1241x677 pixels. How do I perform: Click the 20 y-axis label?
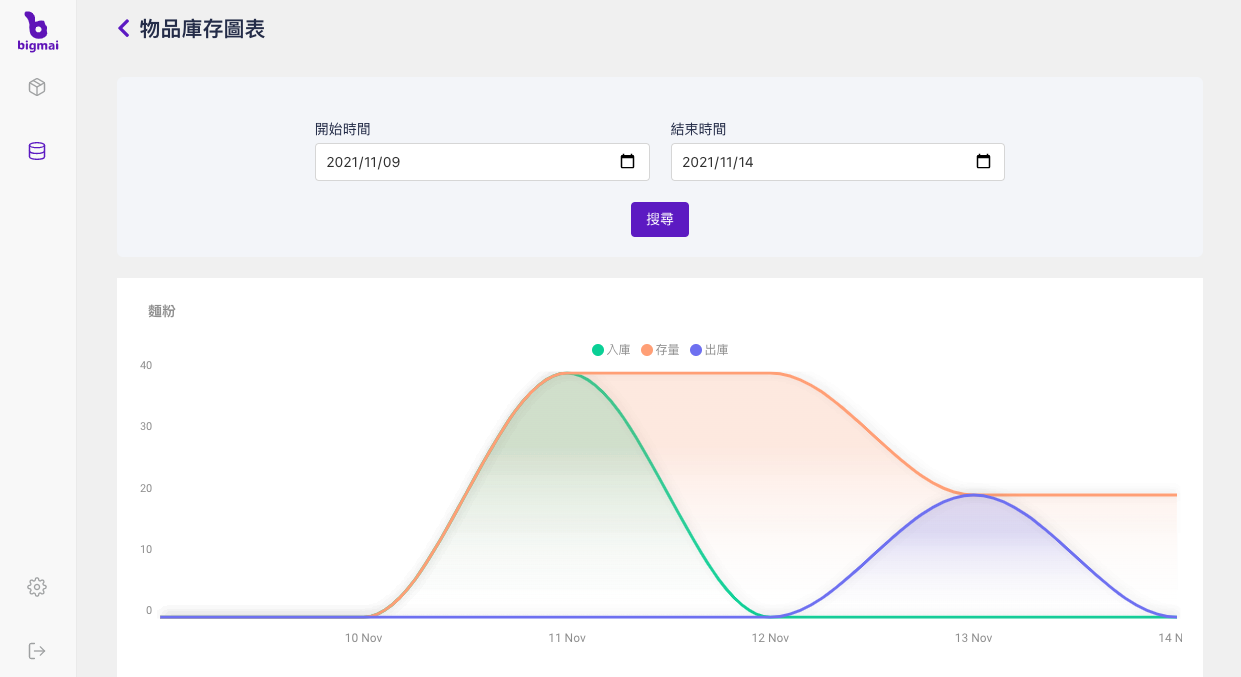point(146,488)
